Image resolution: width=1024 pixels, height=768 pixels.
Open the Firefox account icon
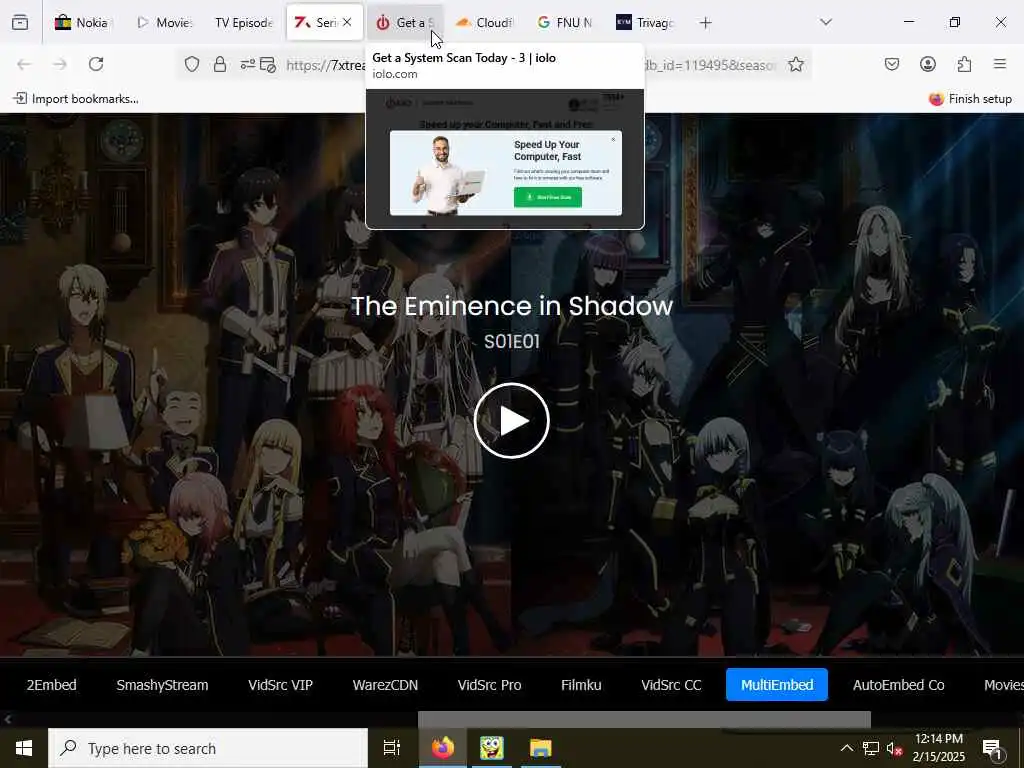click(928, 64)
